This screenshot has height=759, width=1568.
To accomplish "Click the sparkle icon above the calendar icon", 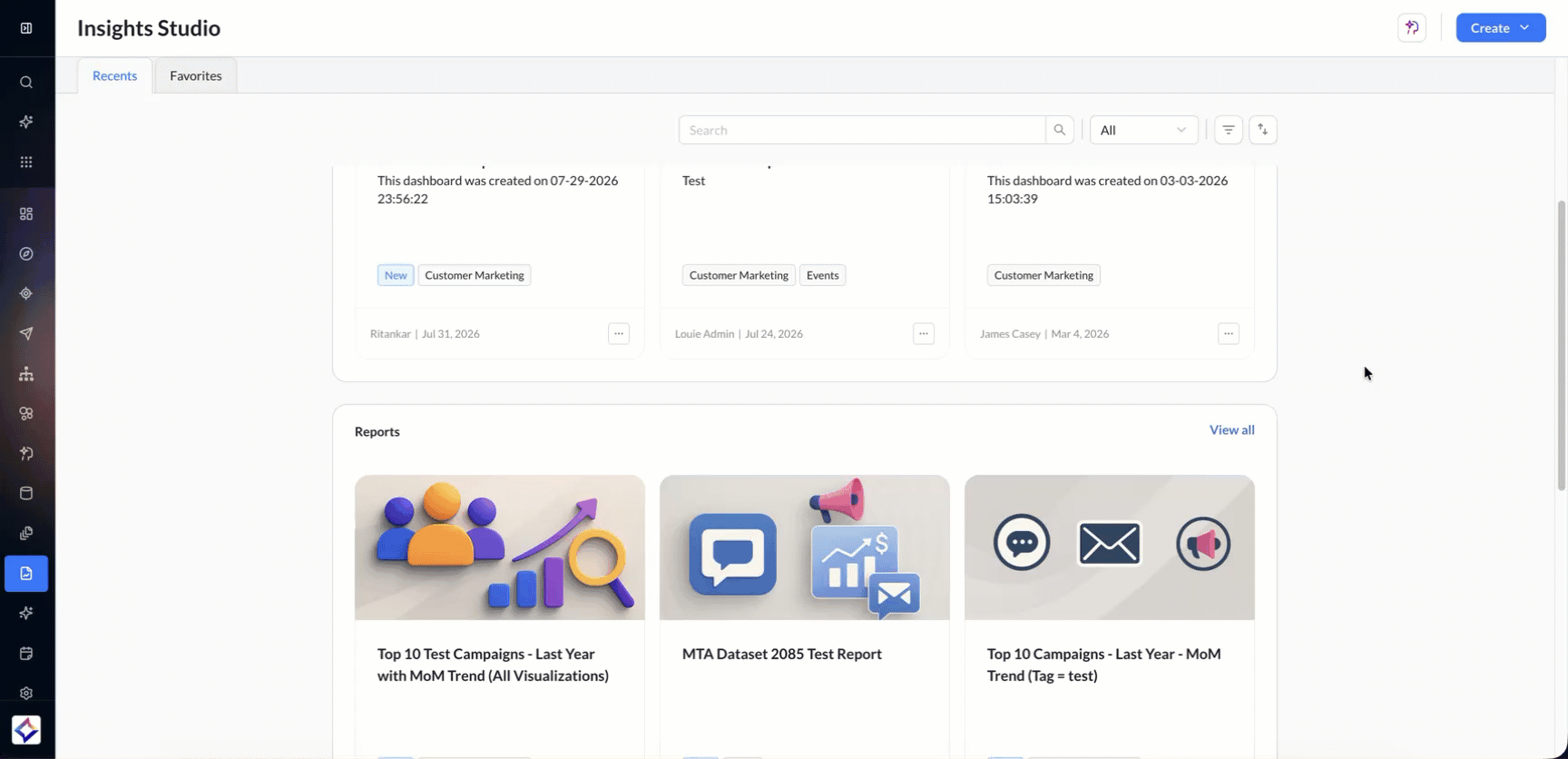I will (x=26, y=614).
